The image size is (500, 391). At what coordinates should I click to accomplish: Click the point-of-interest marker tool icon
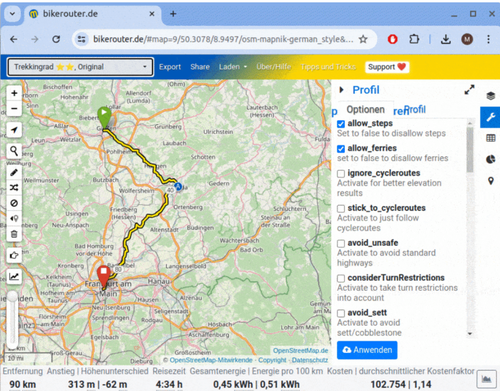pos(14,218)
